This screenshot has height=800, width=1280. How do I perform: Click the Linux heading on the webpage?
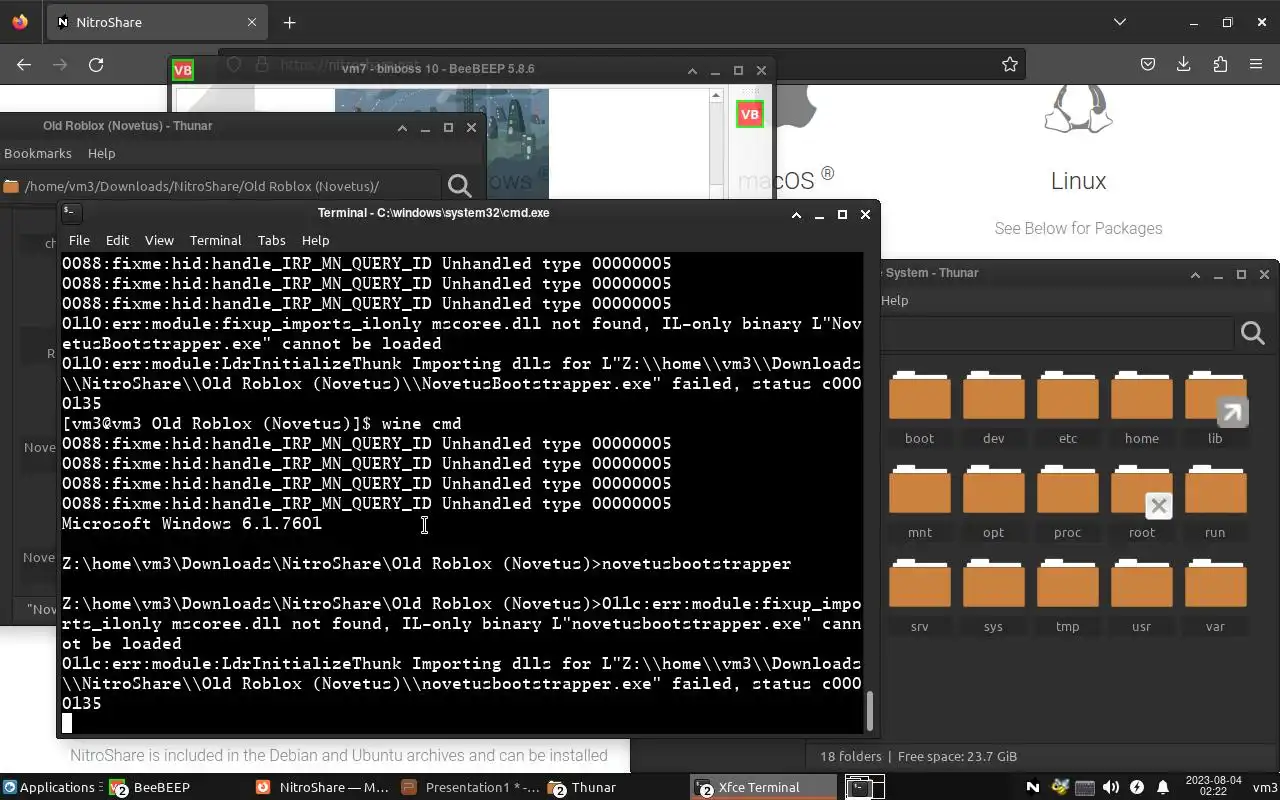1078,181
